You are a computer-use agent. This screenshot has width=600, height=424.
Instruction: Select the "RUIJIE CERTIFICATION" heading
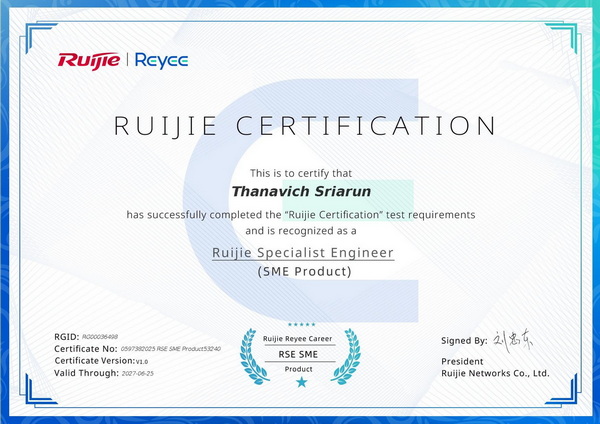tap(305, 126)
